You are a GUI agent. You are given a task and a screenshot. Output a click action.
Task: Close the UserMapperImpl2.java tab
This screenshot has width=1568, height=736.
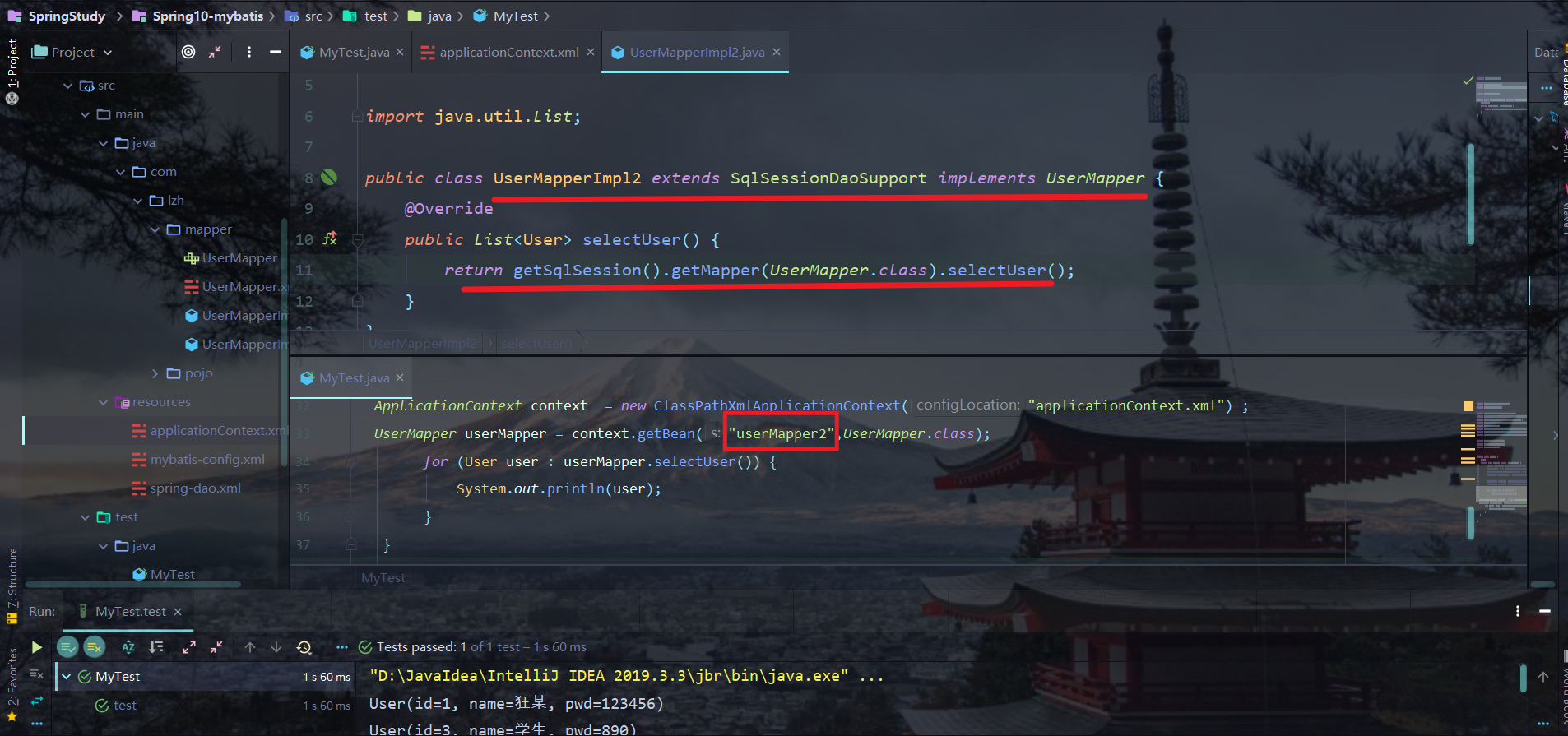coord(776,52)
